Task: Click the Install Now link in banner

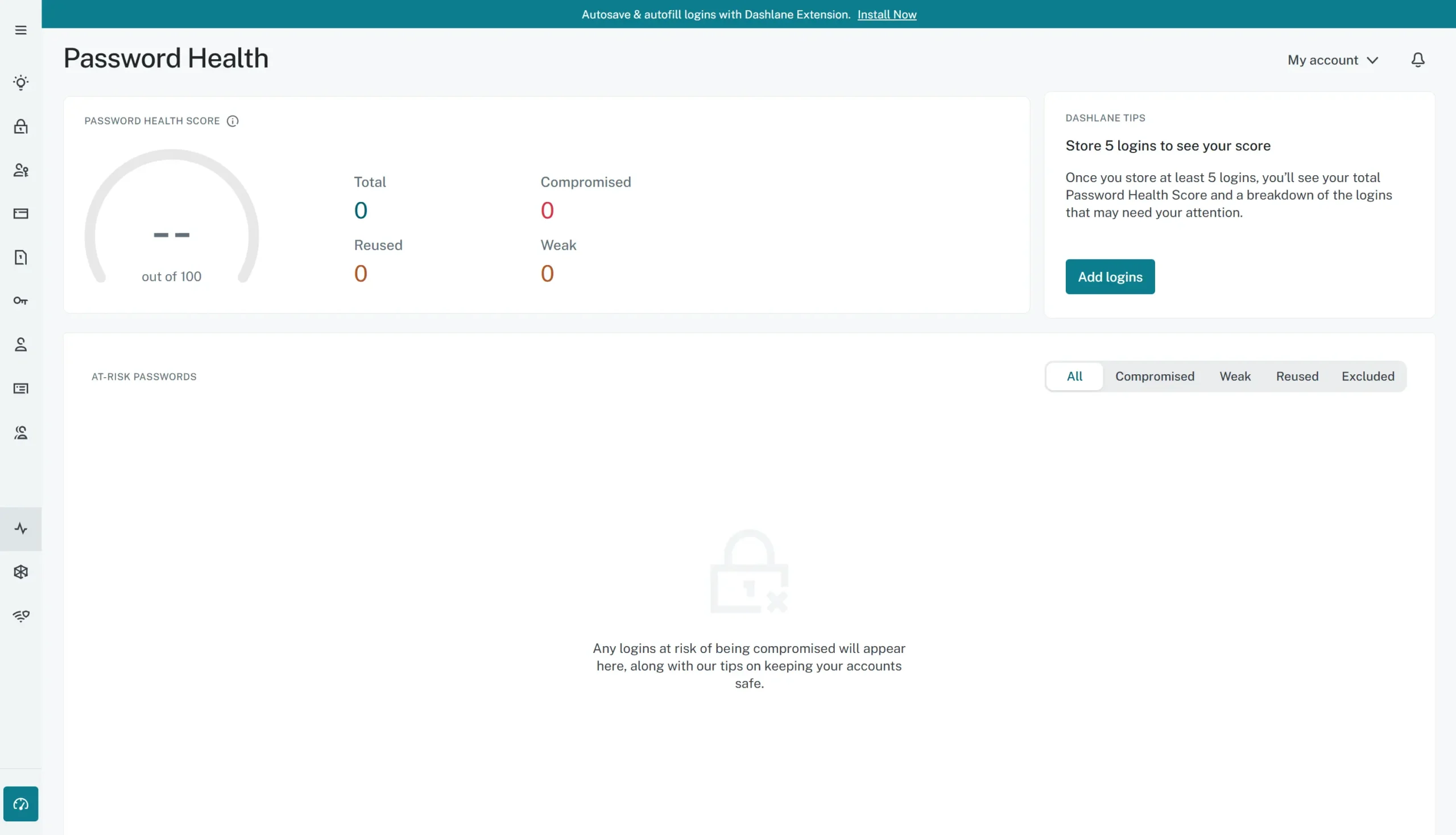Action: [x=886, y=14]
